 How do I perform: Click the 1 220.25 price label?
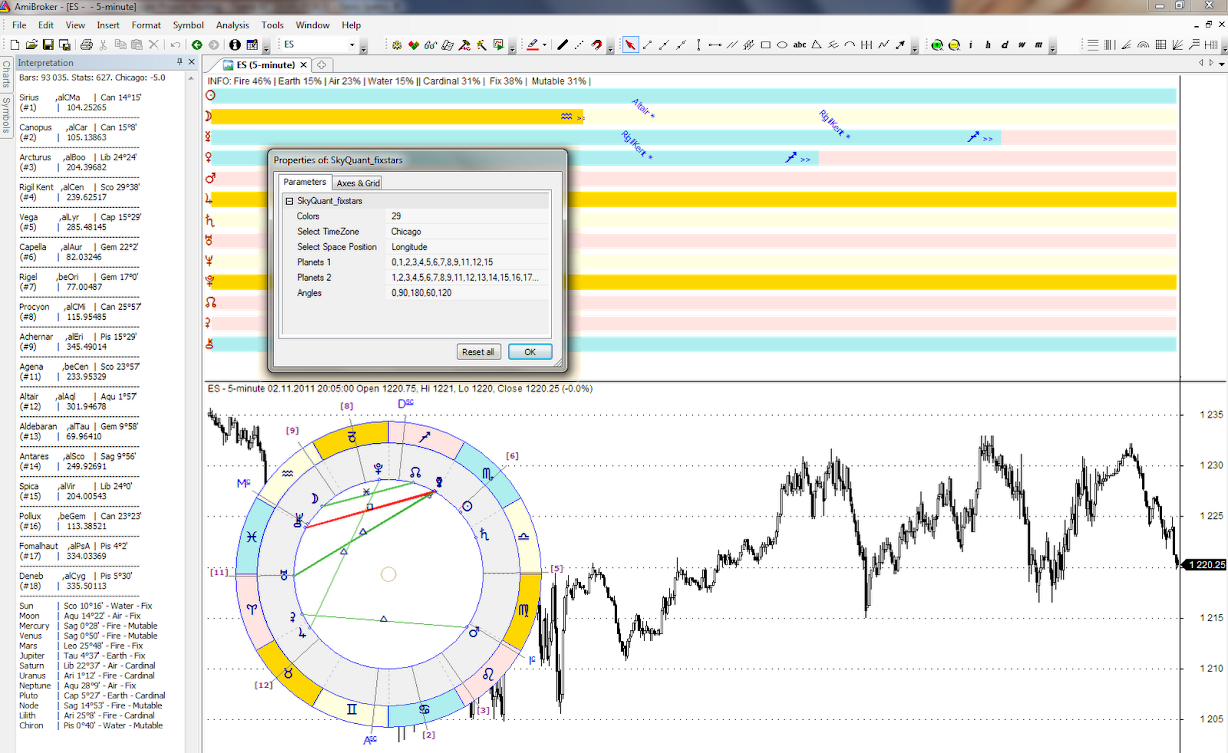point(1205,565)
